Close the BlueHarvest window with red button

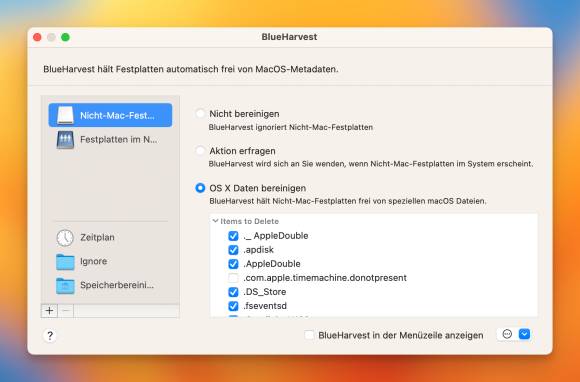(x=37, y=37)
